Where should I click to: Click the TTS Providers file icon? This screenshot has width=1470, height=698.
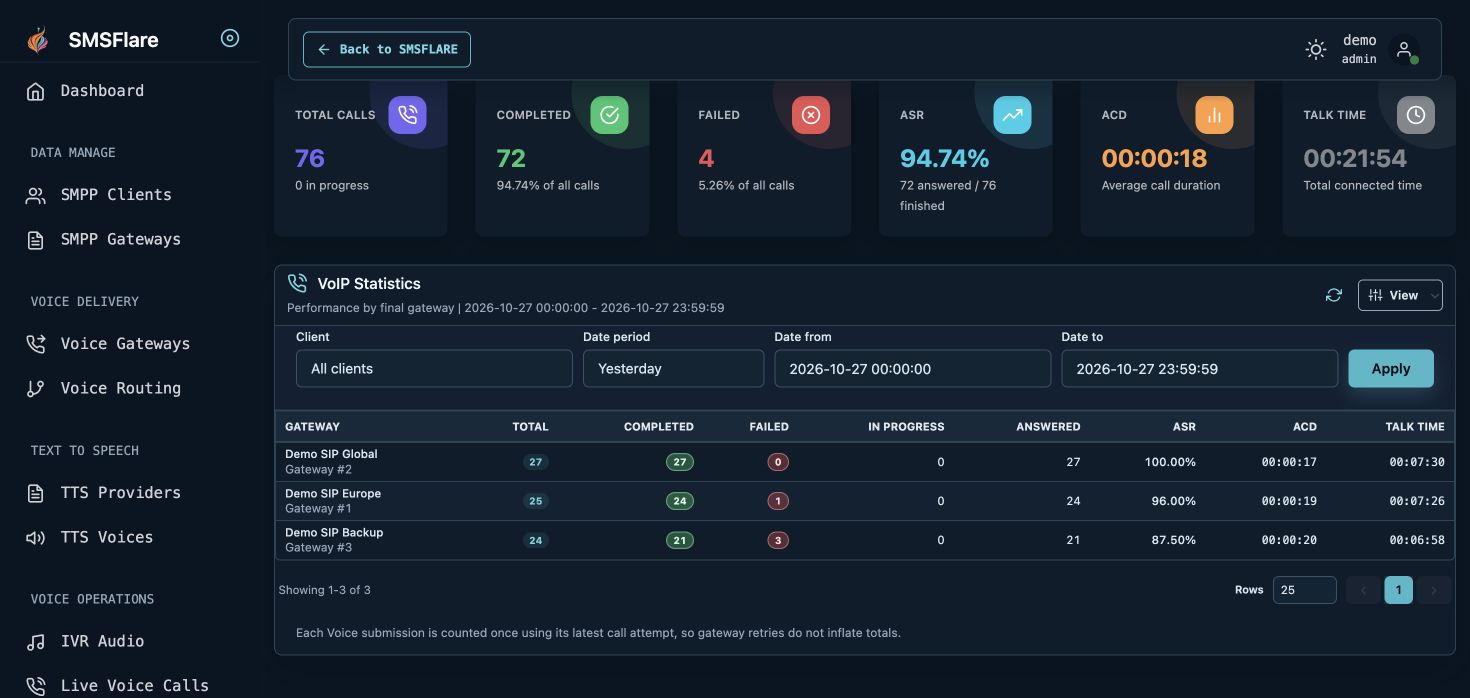pyautogui.click(x=36, y=493)
